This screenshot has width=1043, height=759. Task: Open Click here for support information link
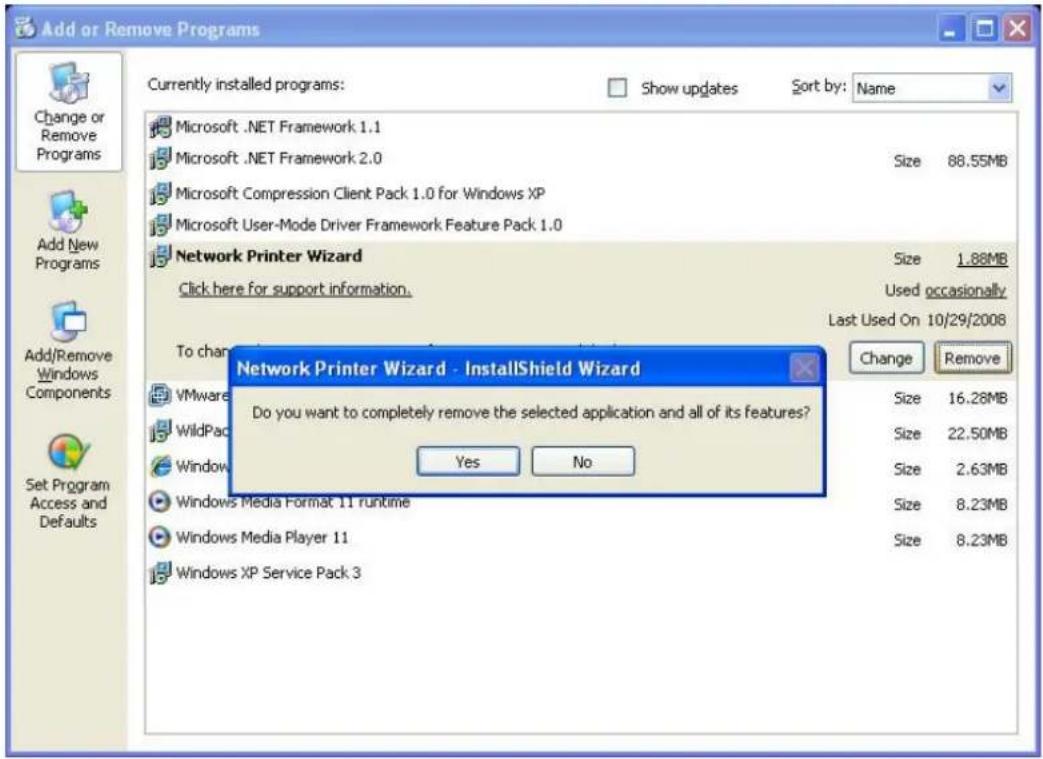[295, 289]
